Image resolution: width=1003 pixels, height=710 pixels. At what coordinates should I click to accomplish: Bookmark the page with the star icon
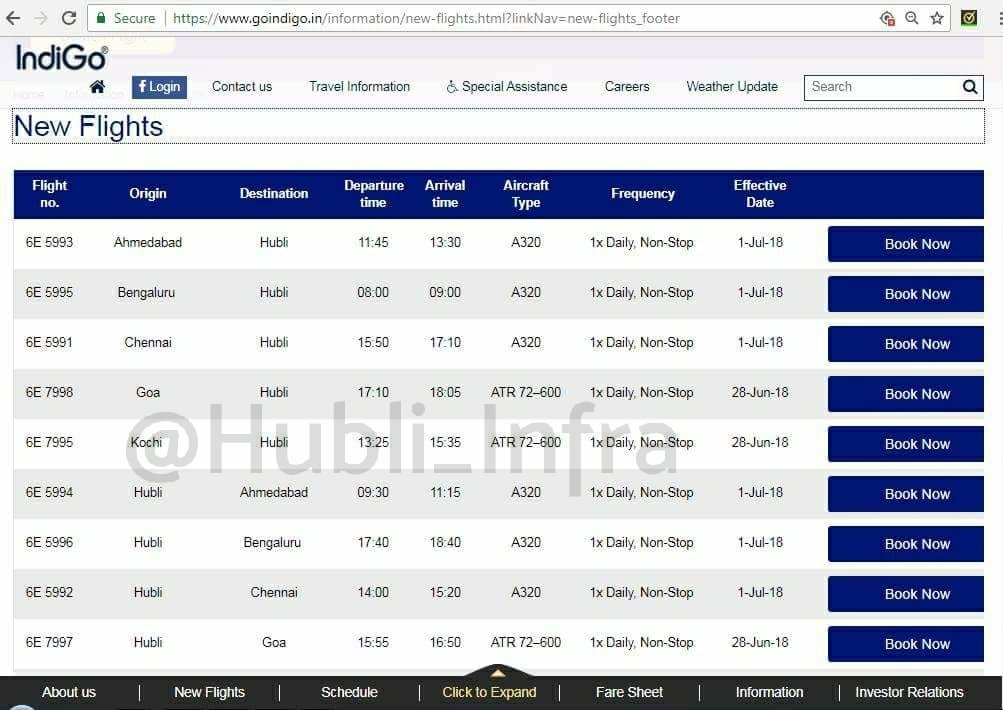[x=937, y=18]
